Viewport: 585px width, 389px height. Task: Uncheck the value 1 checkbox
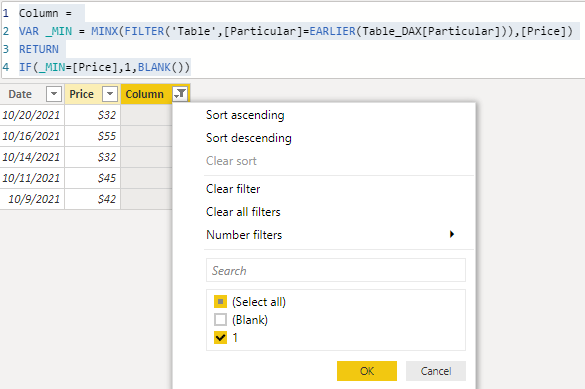point(220,338)
